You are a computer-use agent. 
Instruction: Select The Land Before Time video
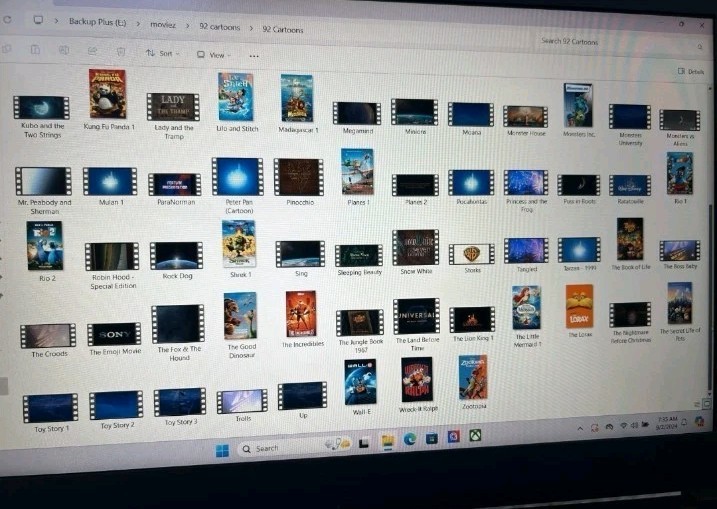(417, 316)
